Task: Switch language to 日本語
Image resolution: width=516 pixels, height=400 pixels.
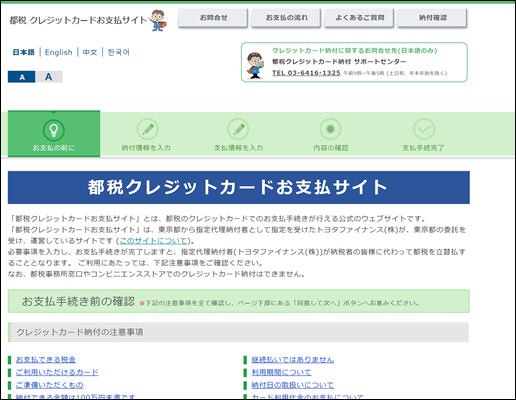Action: [x=24, y=52]
